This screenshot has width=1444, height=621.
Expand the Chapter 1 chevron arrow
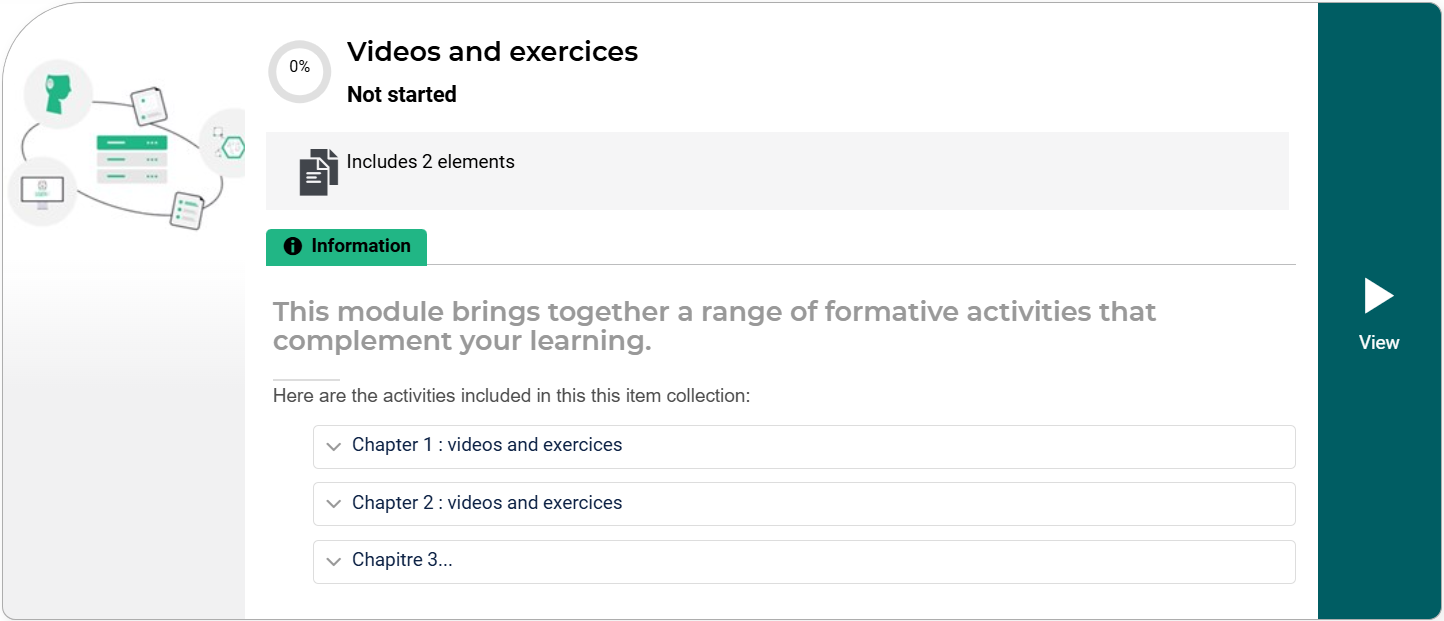[334, 447]
